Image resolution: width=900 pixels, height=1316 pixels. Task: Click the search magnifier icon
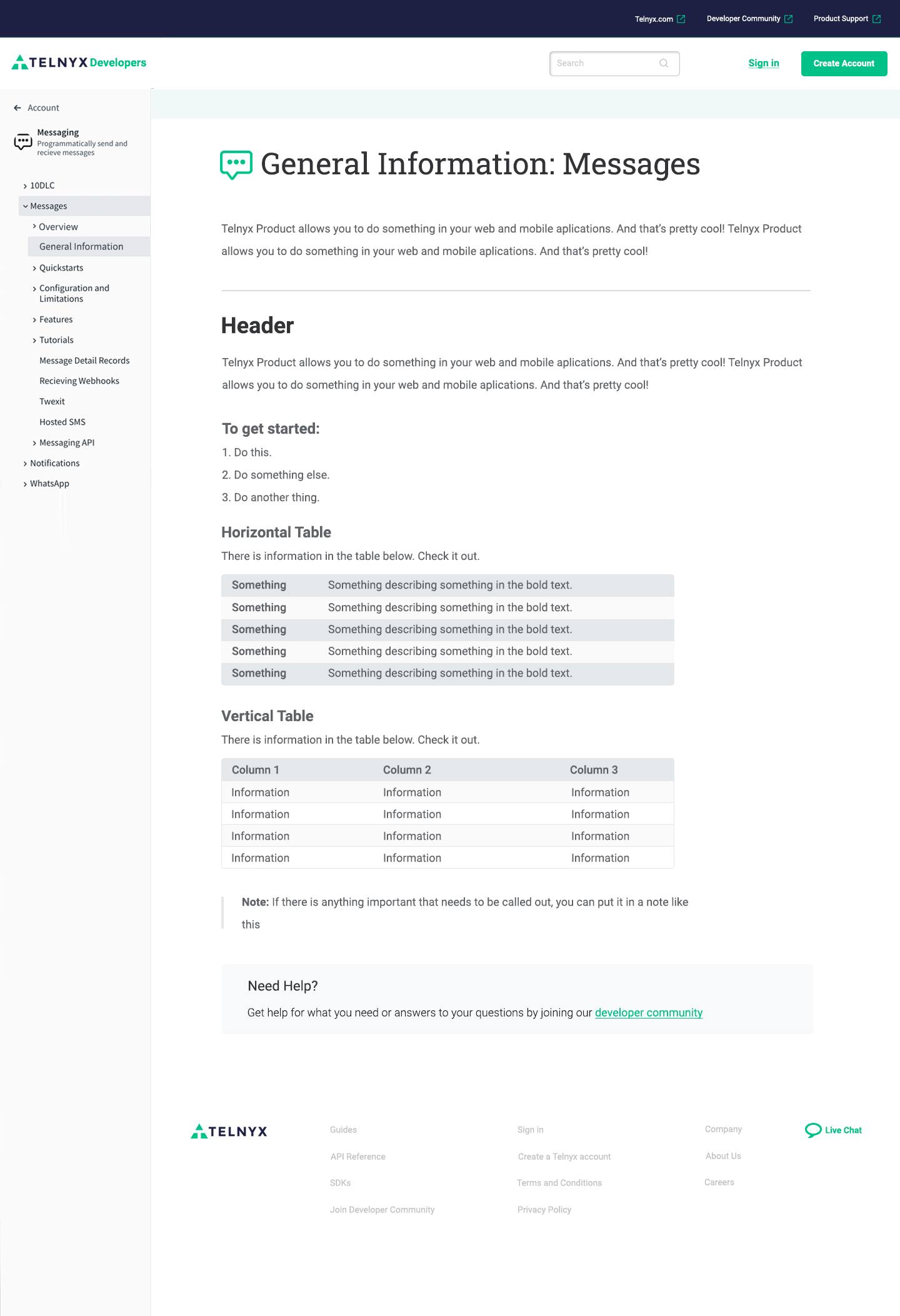tap(664, 63)
